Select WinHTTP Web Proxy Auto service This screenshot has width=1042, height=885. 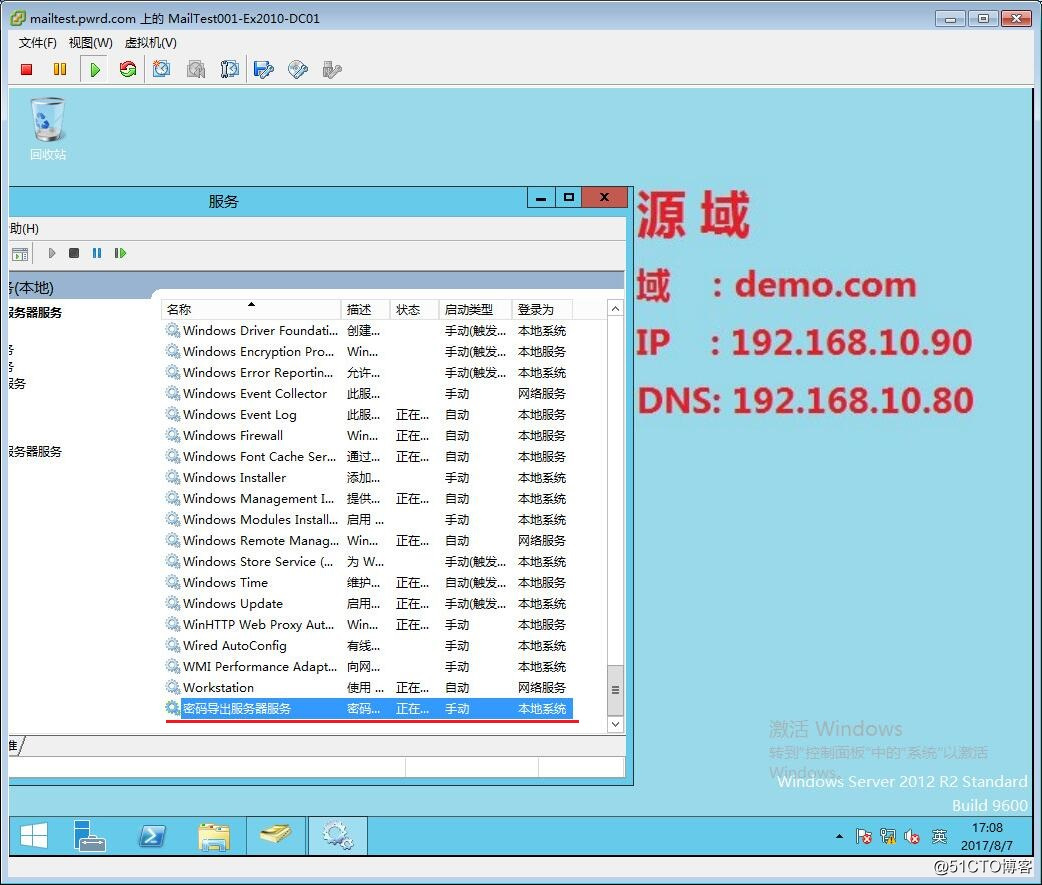(367, 625)
